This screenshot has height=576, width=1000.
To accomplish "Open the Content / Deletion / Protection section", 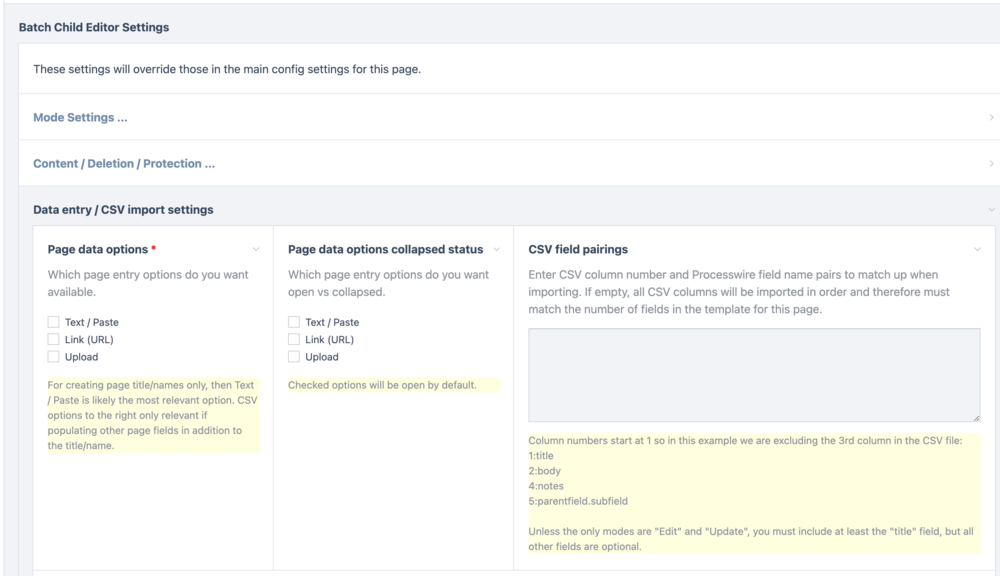I will coord(124,164).
